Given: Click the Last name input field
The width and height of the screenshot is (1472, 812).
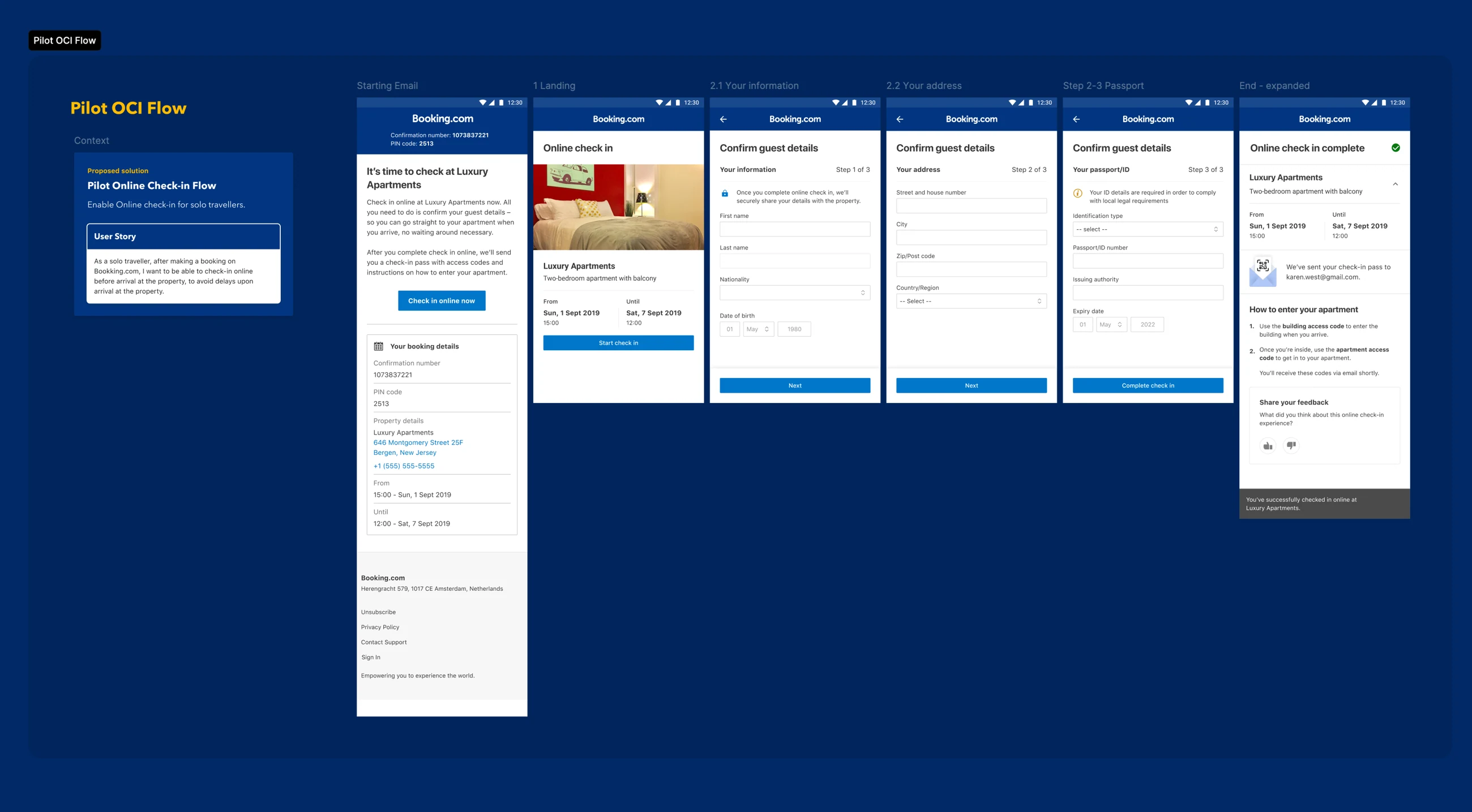Looking at the screenshot, I should (795, 261).
